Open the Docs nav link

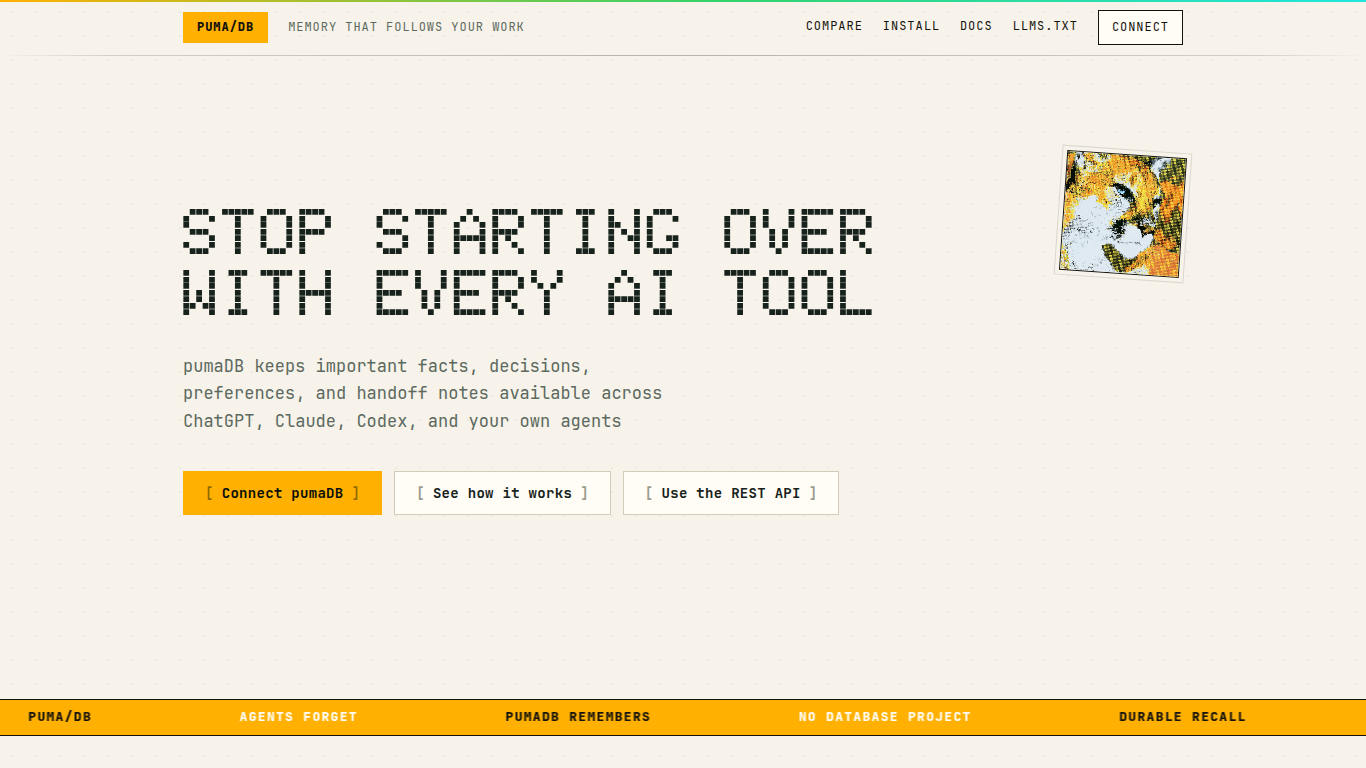click(x=976, y=26)
